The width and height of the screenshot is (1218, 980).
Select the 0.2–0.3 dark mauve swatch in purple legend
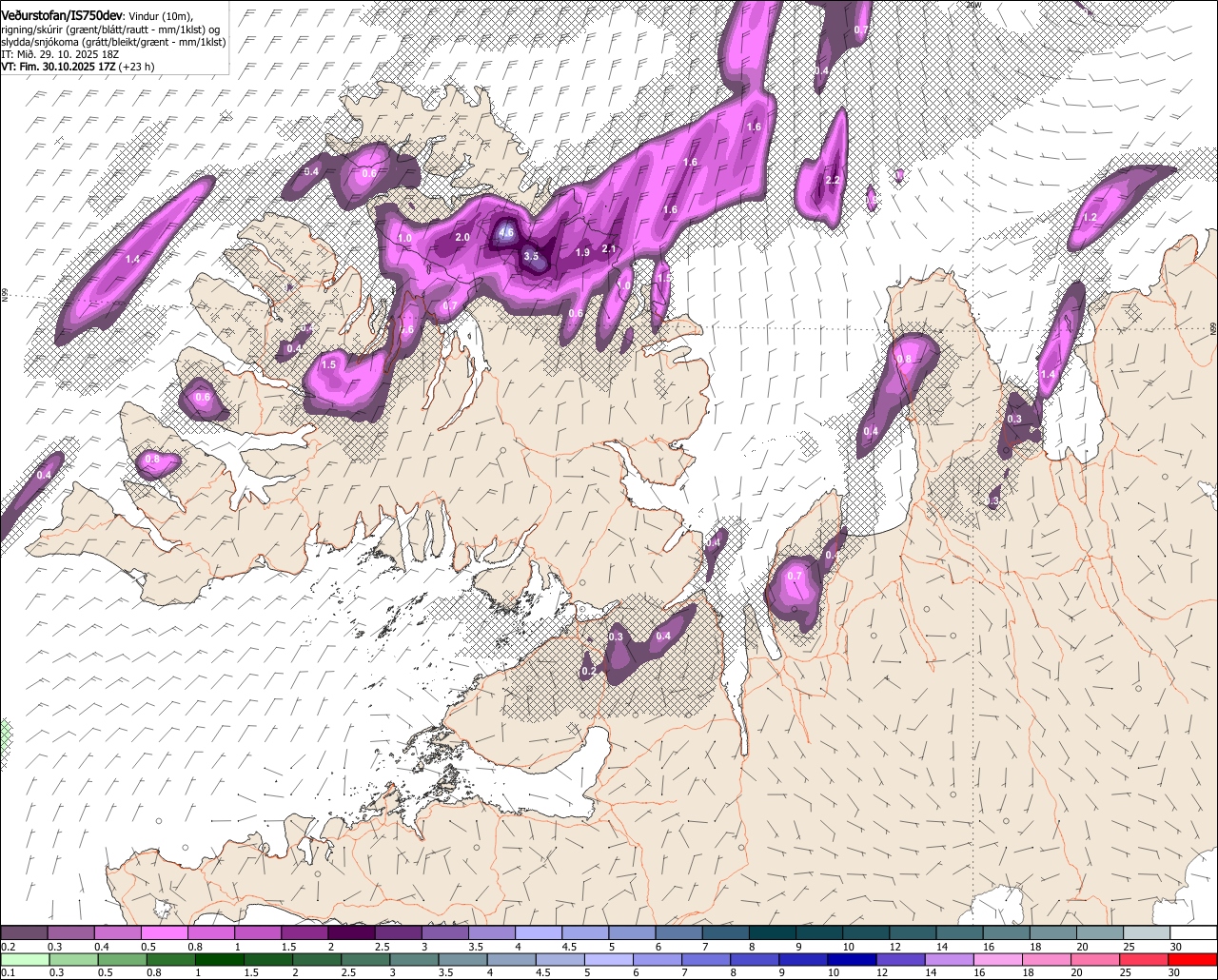click(x=24, y=933)
